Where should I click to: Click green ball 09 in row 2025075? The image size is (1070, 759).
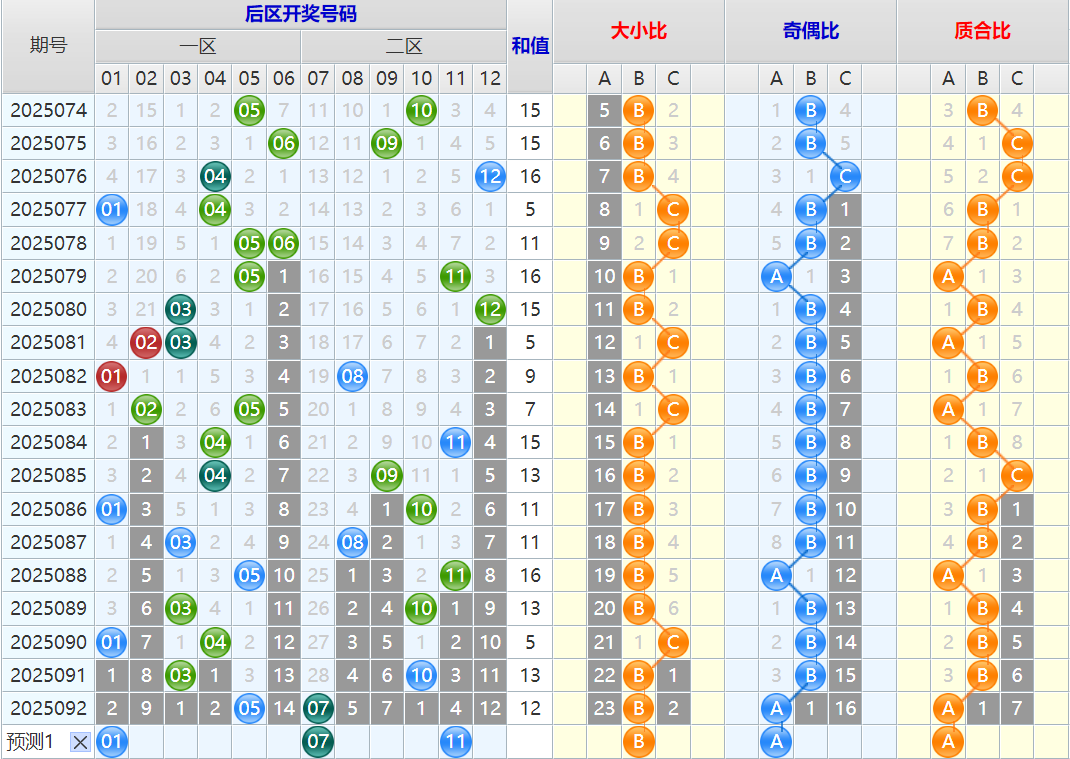point(387,143)
